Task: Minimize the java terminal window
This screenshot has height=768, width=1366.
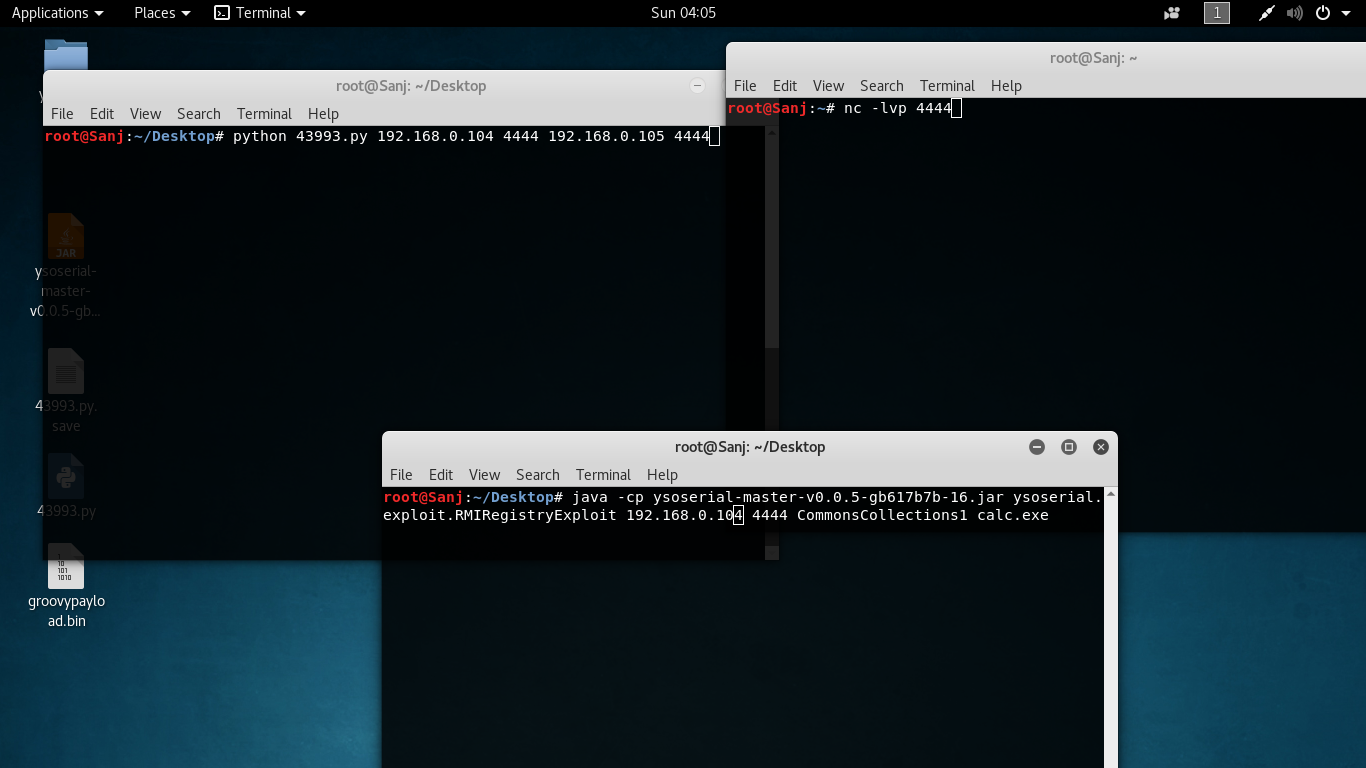Action: click(x=1037, y=447)
